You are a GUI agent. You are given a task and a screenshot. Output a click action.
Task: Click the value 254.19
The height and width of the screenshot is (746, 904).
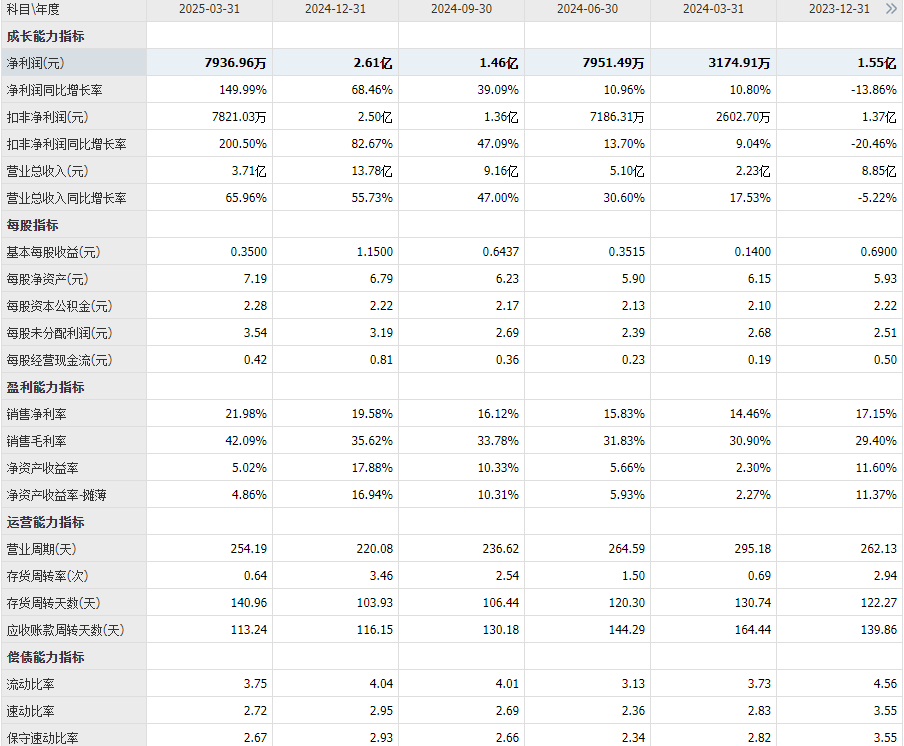point(248,549)
